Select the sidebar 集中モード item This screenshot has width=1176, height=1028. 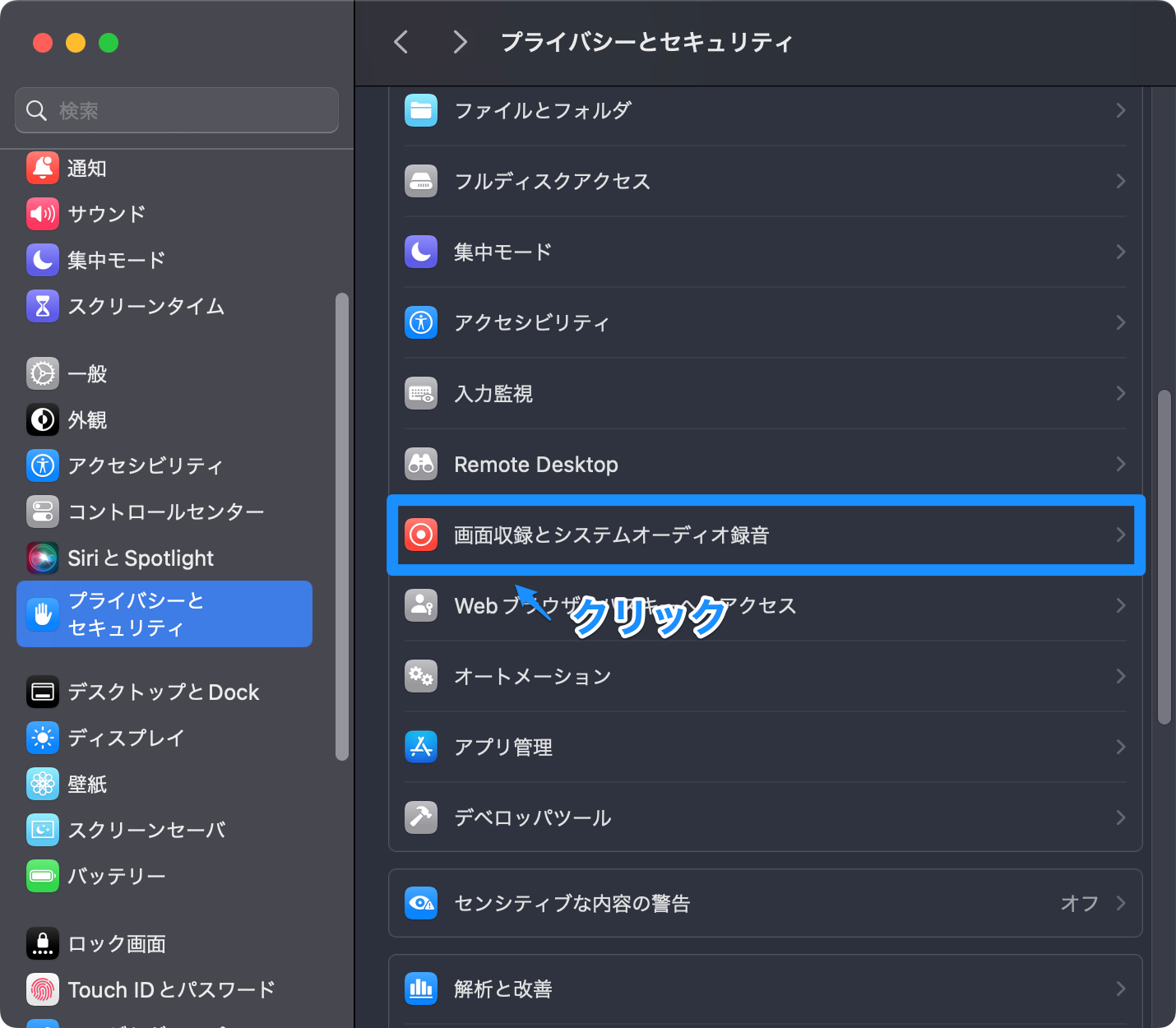[164, 260]
